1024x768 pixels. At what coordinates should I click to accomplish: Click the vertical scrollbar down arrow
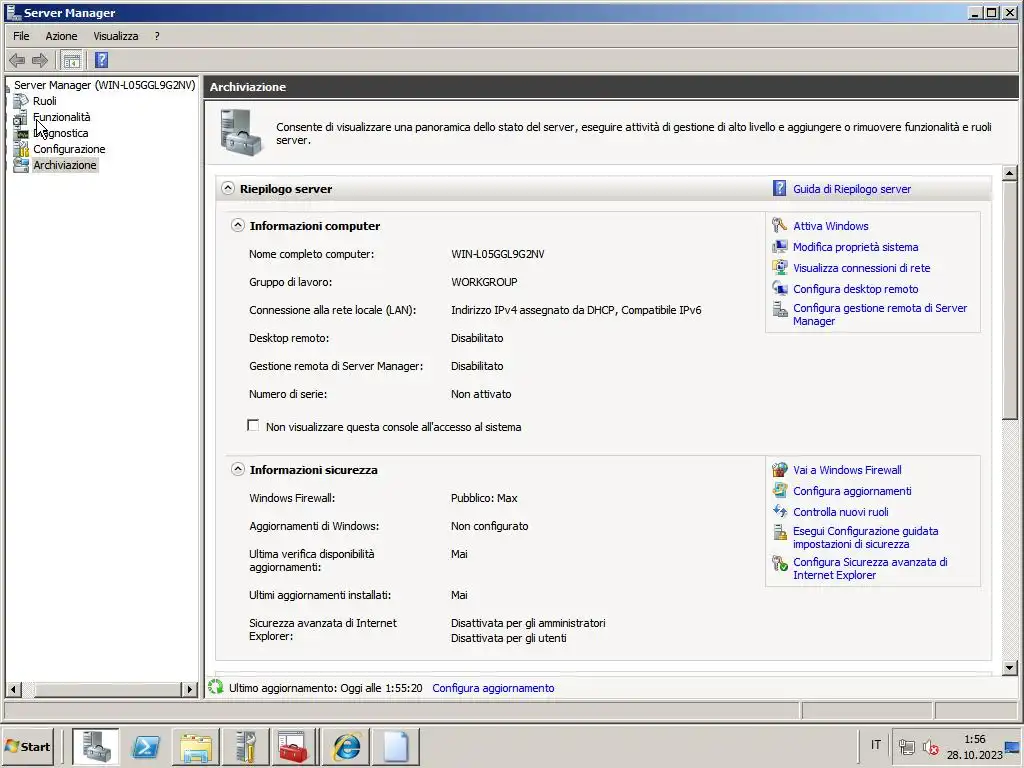(x=1010, y=667)
